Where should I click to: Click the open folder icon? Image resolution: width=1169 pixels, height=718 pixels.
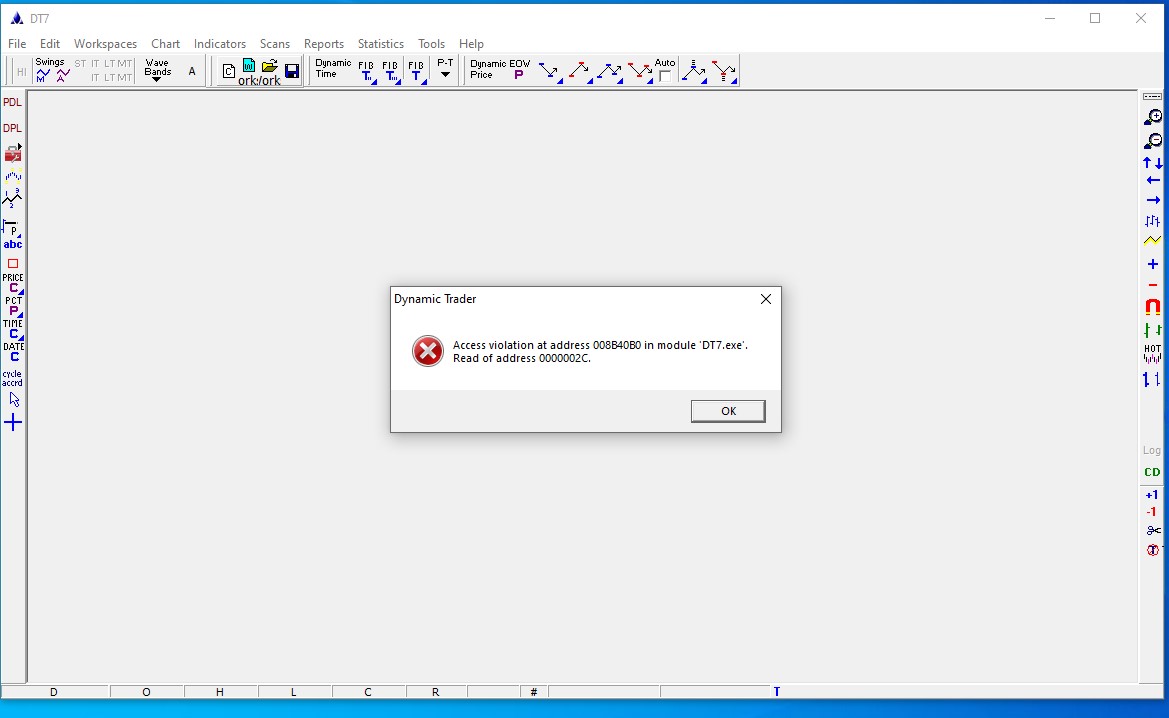click(270, 66)
